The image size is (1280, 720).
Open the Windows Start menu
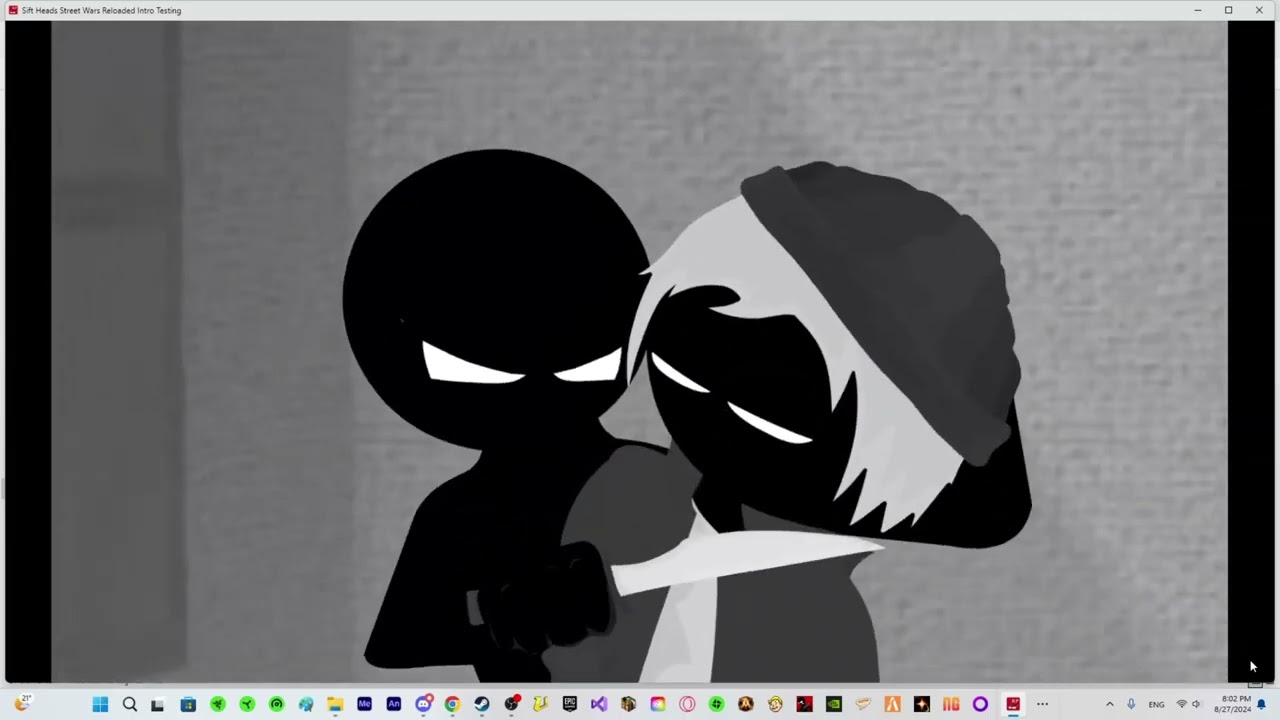[100, 704]
